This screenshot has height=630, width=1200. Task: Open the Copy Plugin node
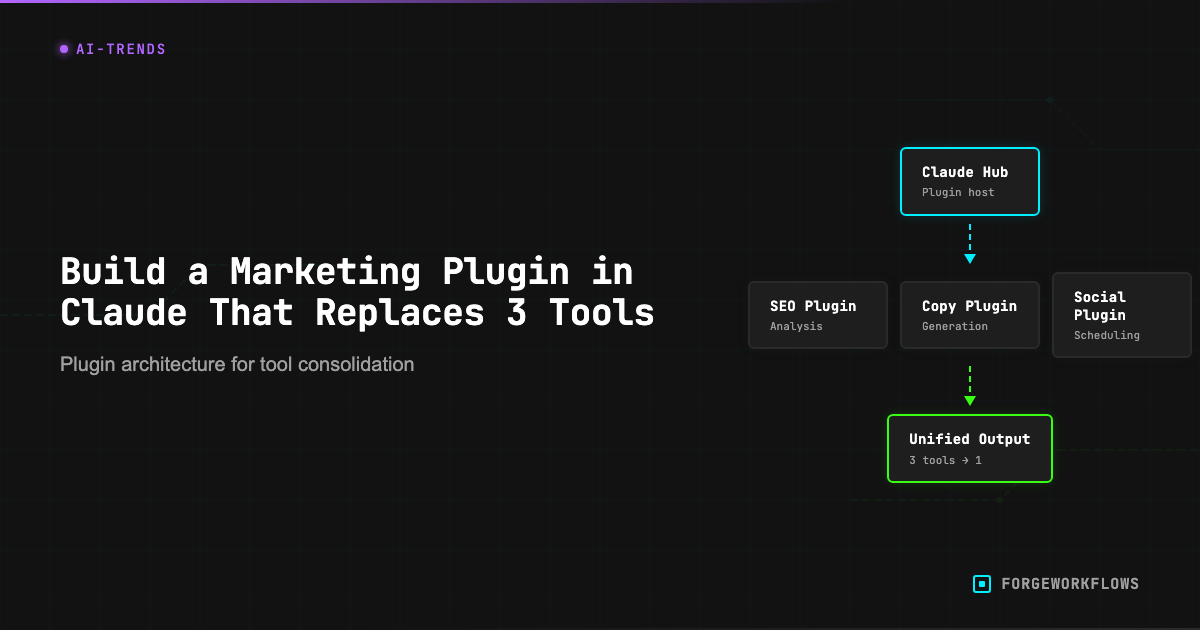970,314
